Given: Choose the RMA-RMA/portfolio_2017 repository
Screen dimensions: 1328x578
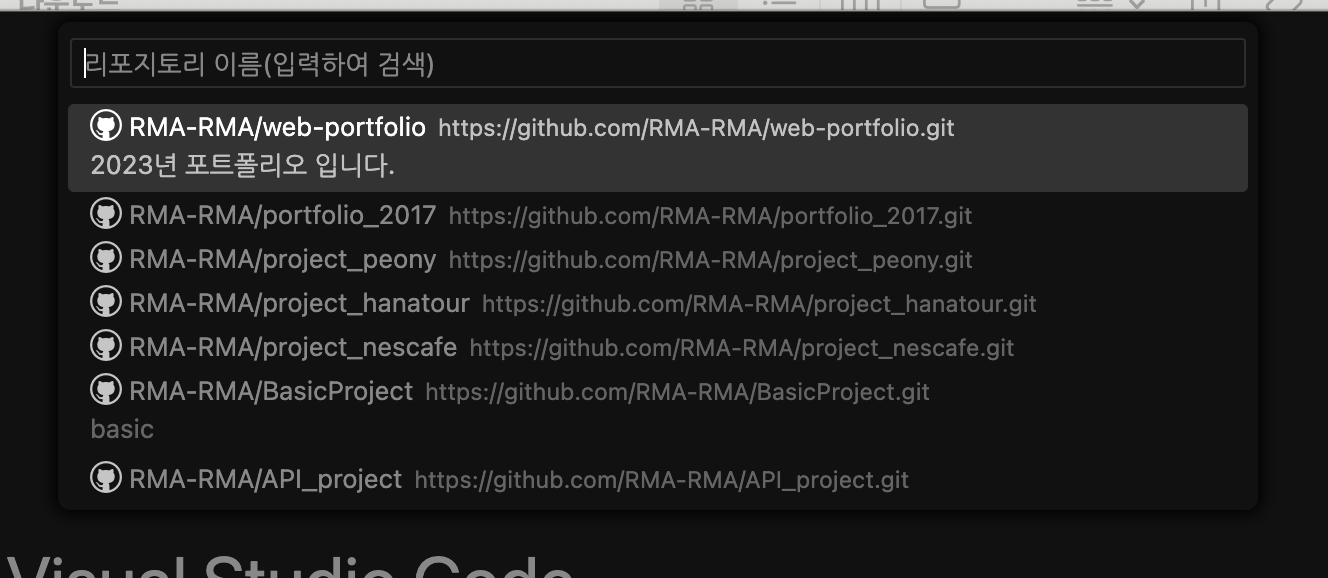Looking at the screenshot, I should pos(283,215).
